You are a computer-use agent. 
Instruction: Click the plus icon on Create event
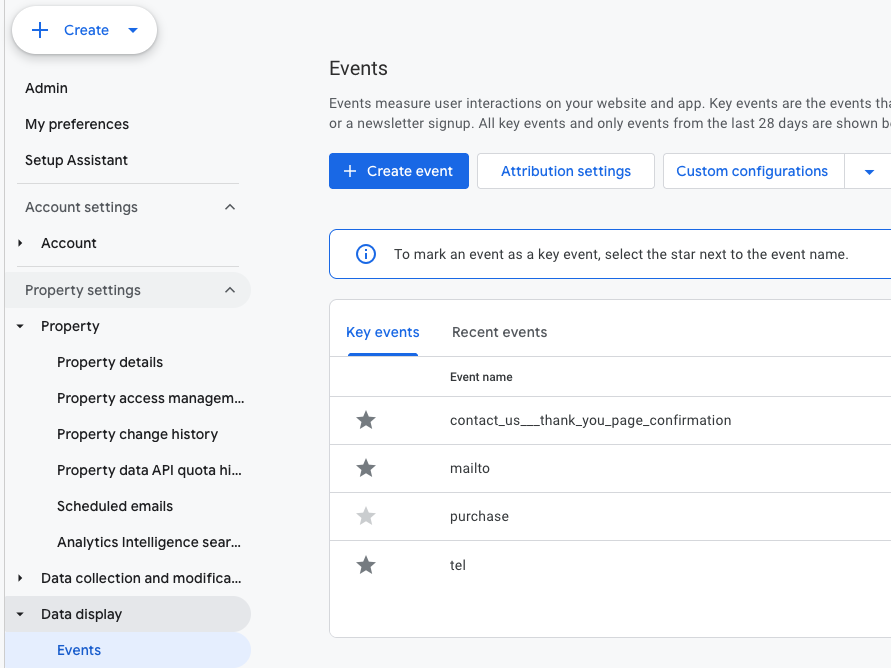click(x=350, y=171)
